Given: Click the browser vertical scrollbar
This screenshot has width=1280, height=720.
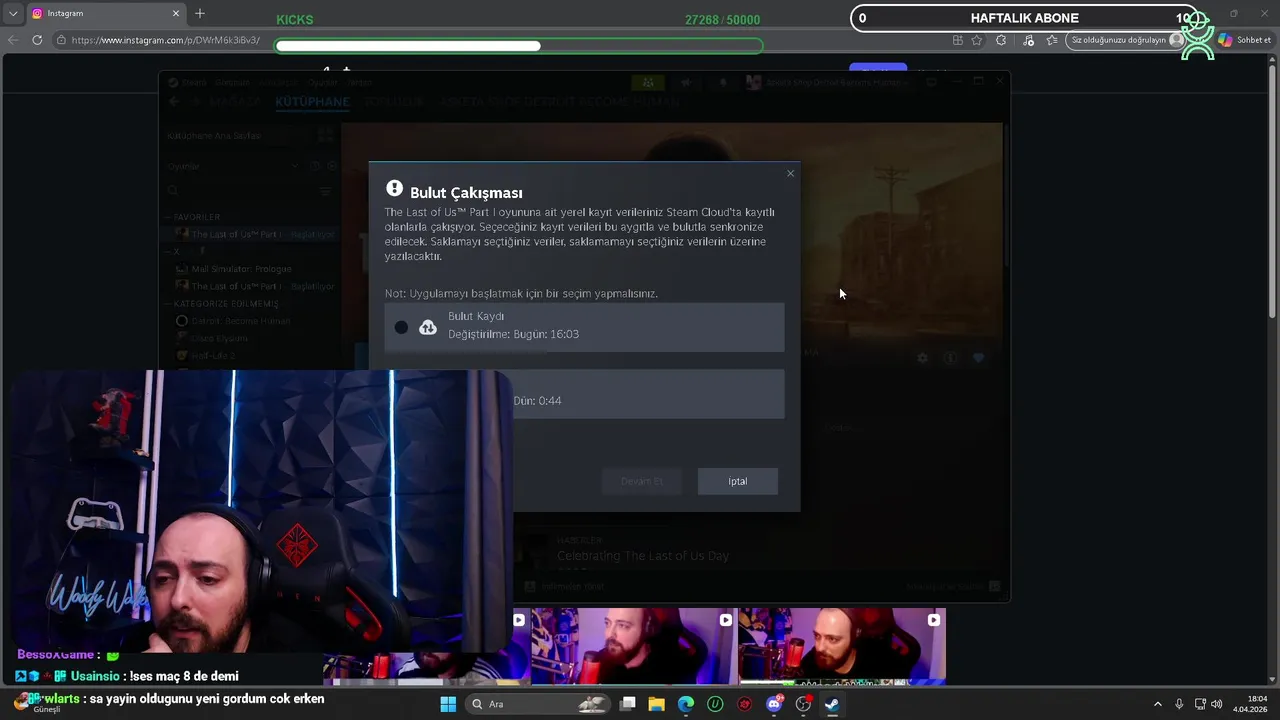Looking at the screenshot, I should click(x=1273, y=190).
